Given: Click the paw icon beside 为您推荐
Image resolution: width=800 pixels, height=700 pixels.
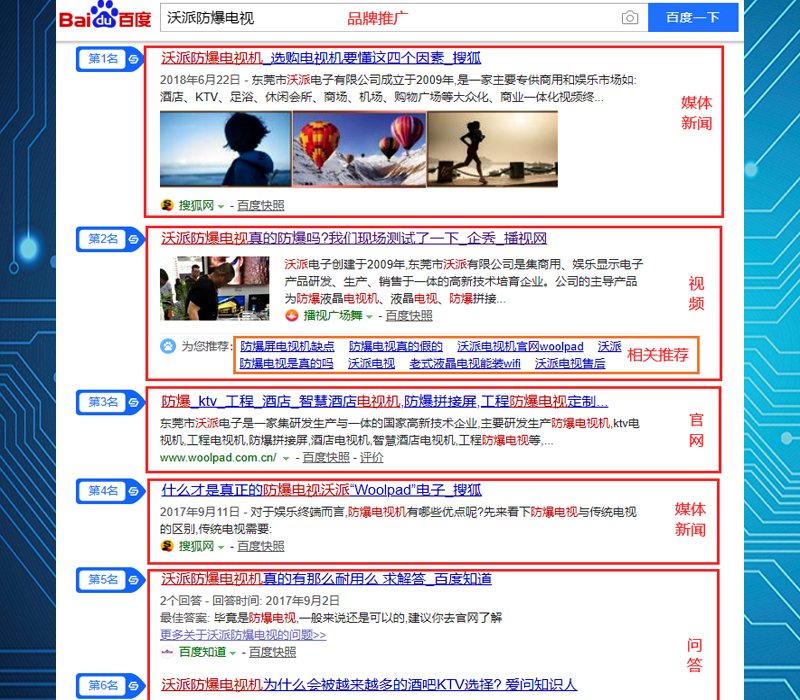Looking at the screenshot, I should pos(168,346).
